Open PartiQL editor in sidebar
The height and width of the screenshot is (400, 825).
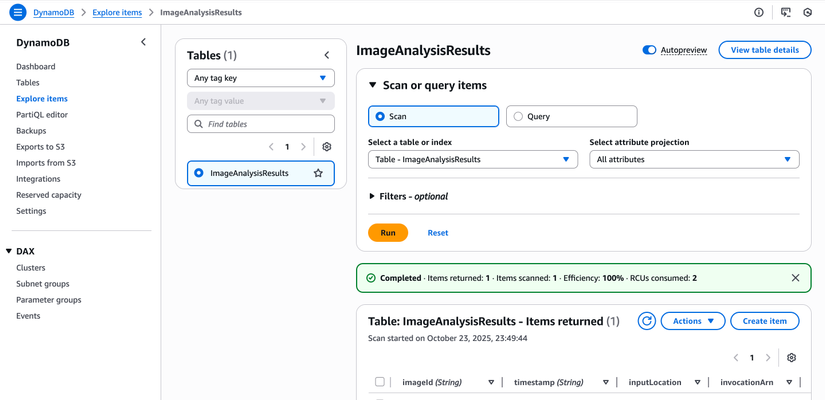[x=42, y=115]
